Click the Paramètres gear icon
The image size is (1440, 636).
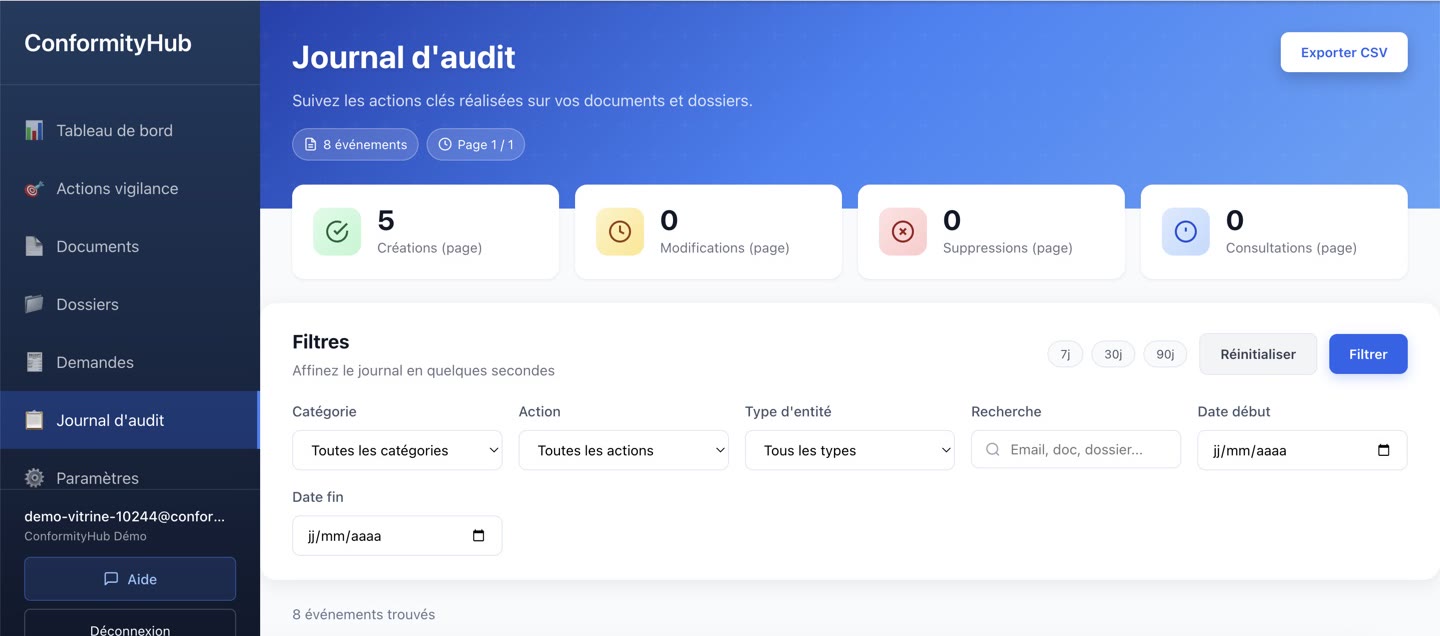pyautogui.click(x=34, y=478)
